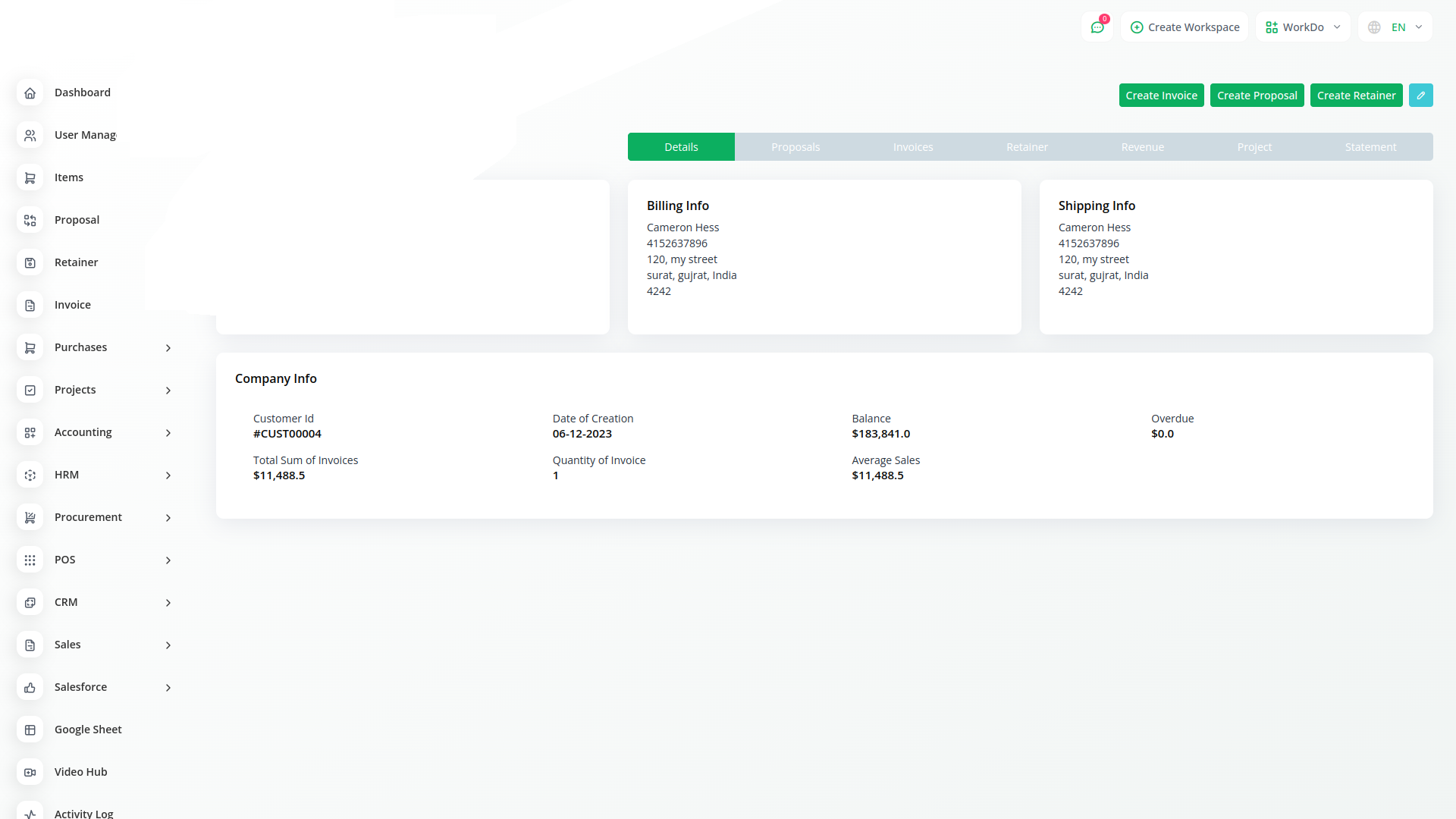This screenshot has height=819, width=1456.
Task: Click the Salesforce thumbs-up icon
Action: pyautogui.click(x=30, y=687)
